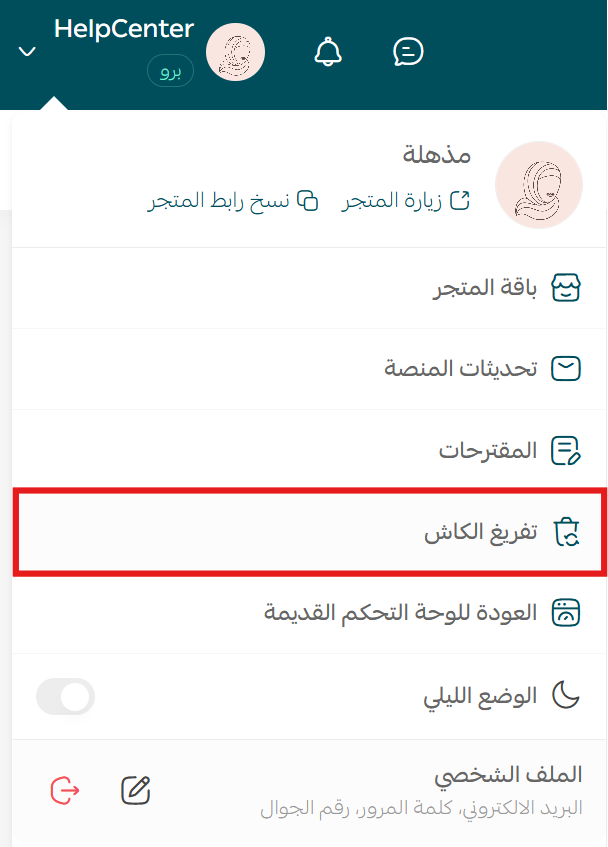
Task: Toggle the الوضع الليلي switch
Action: [65, 696]
